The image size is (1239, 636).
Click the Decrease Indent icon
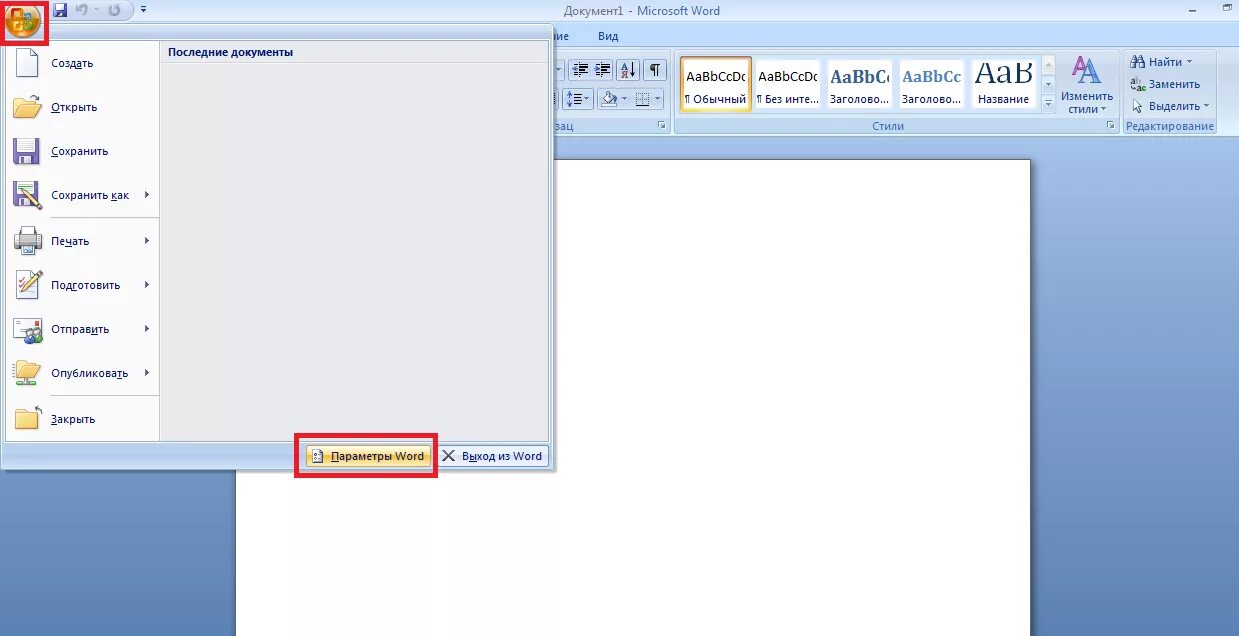click(580, 70)
